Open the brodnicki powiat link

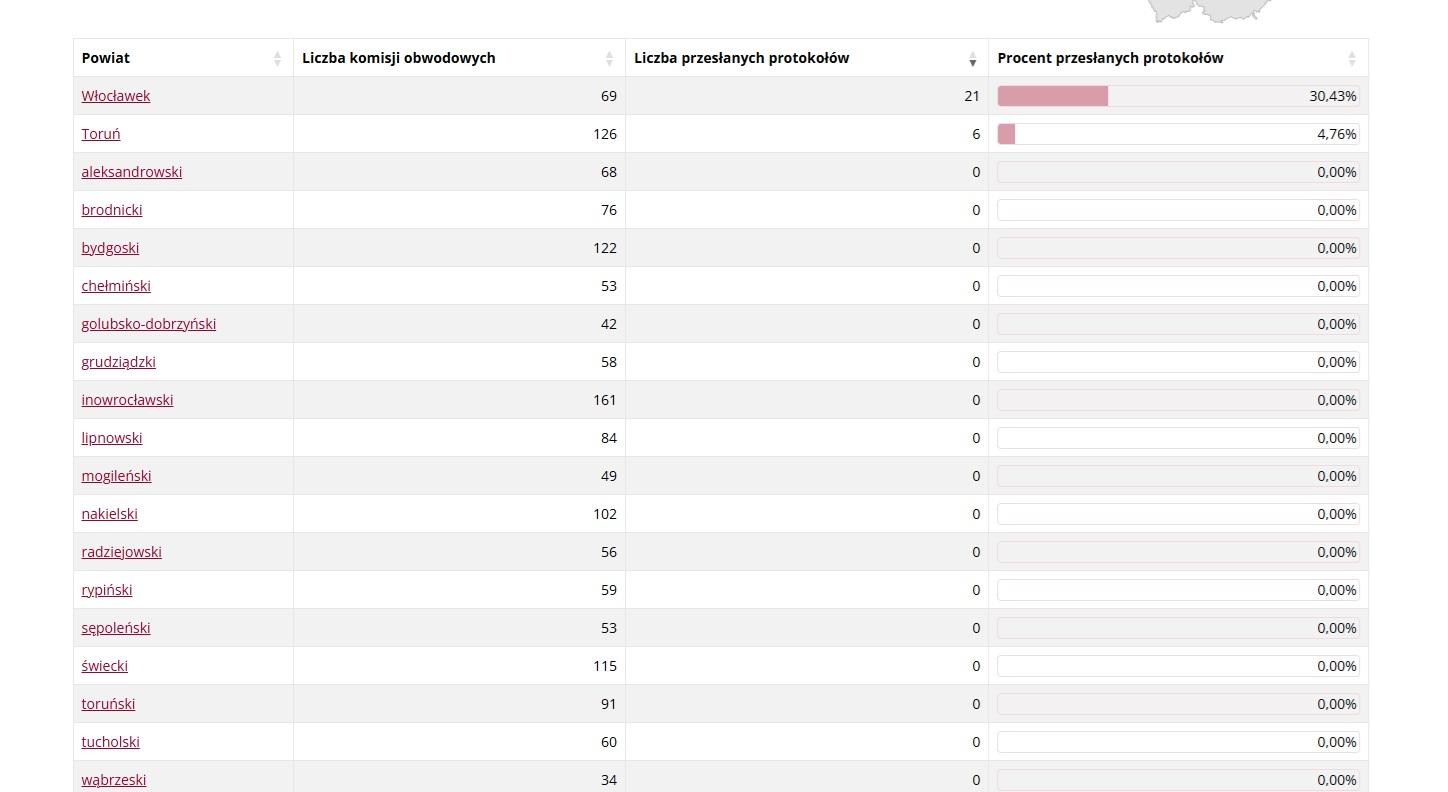point(112,210)
